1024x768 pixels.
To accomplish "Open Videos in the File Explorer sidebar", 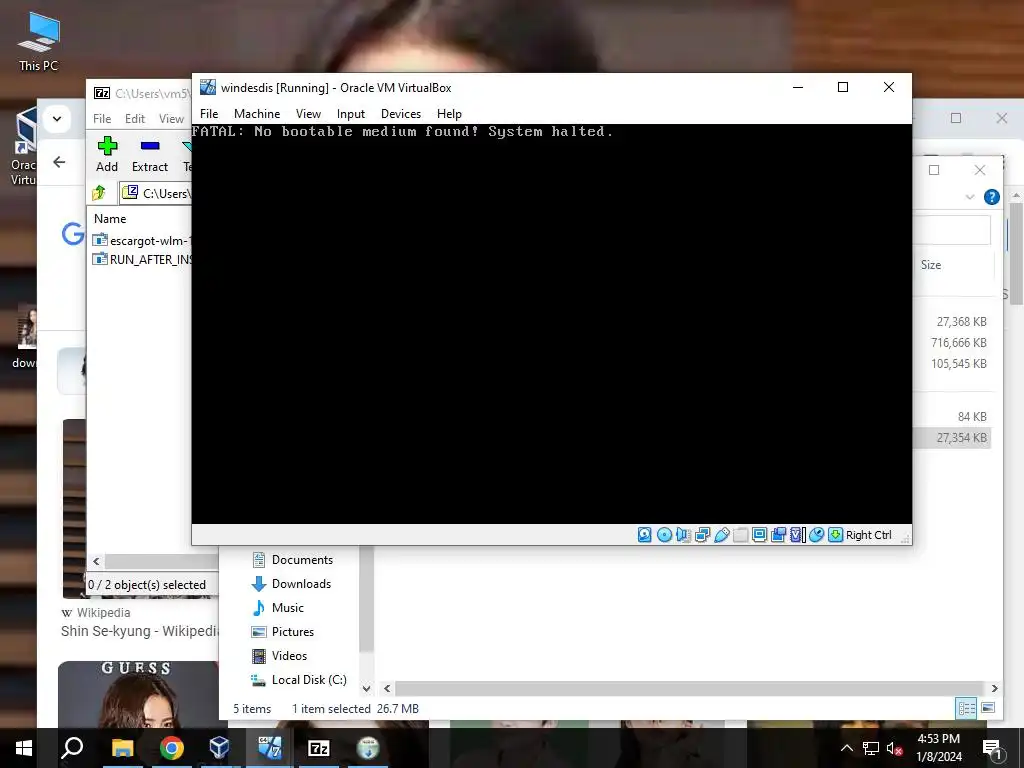I will click(279, 656).
